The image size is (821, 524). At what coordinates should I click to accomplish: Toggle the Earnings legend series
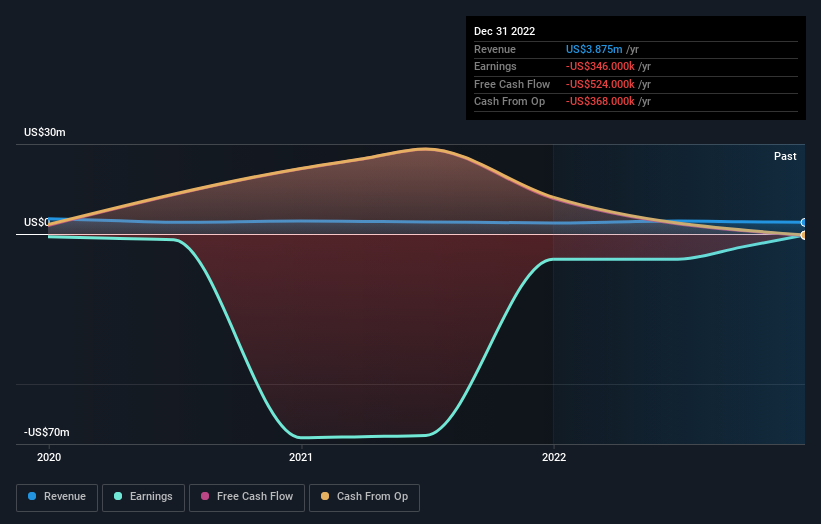click(x=143, y=497)
